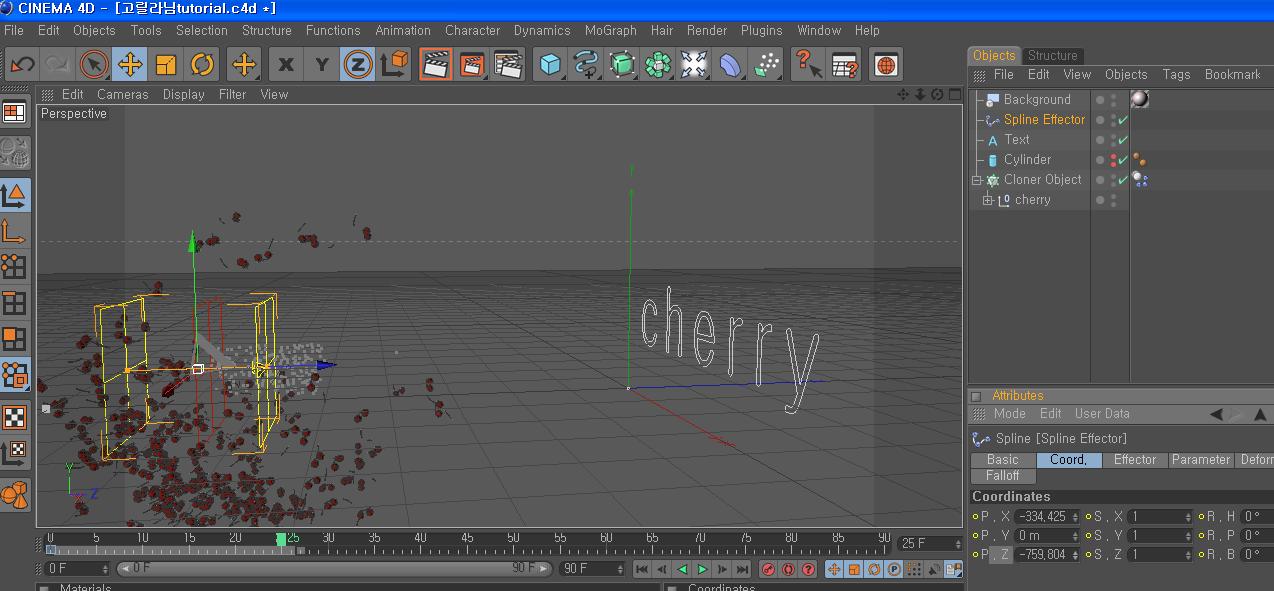The width and height of the screenshot is (1274, 591).
Task: Click the timeline range slider bar
Action: click(334, 568)
